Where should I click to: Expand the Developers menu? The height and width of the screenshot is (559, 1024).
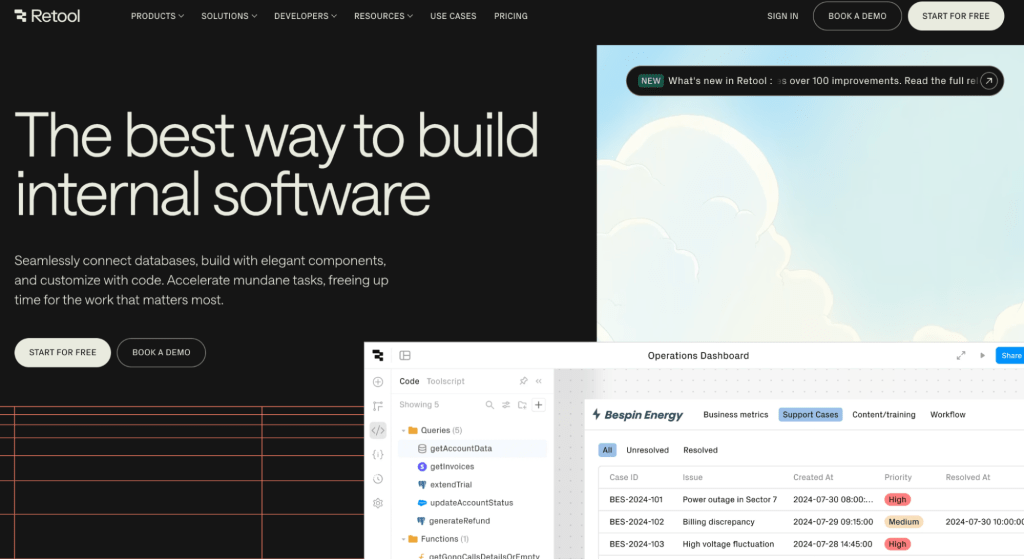click(306, 16)
